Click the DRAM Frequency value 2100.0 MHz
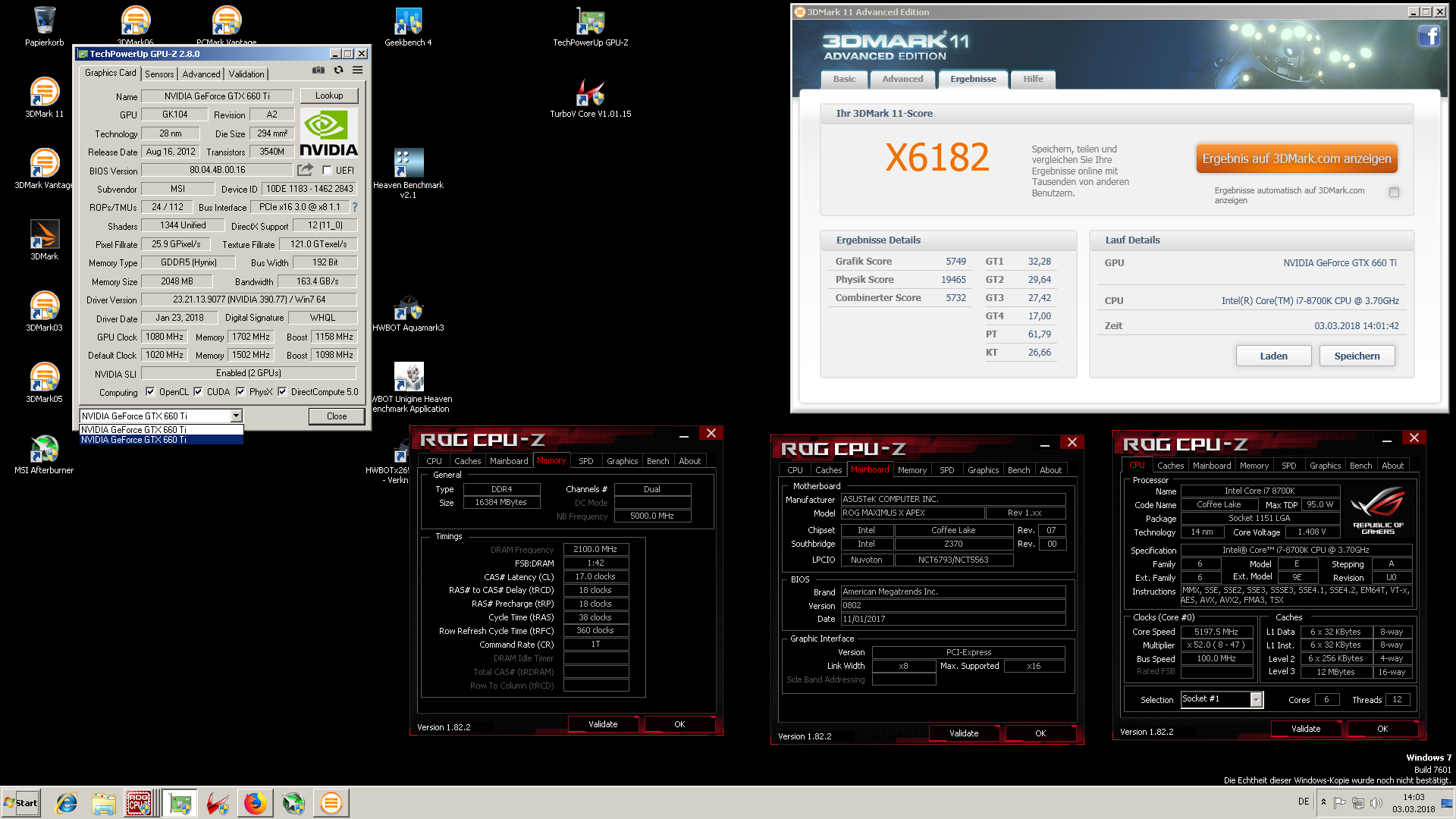The image size is (1456, 819). (595, 550)
